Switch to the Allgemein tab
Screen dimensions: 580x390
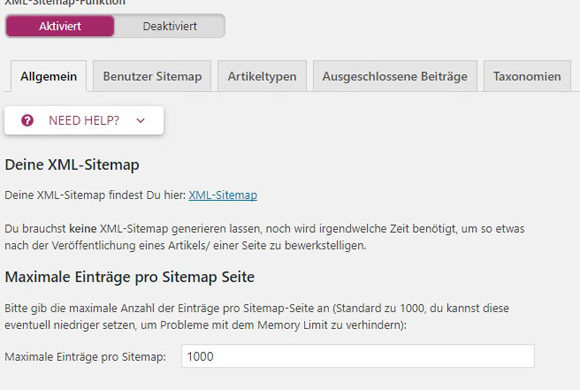(49, 76)
